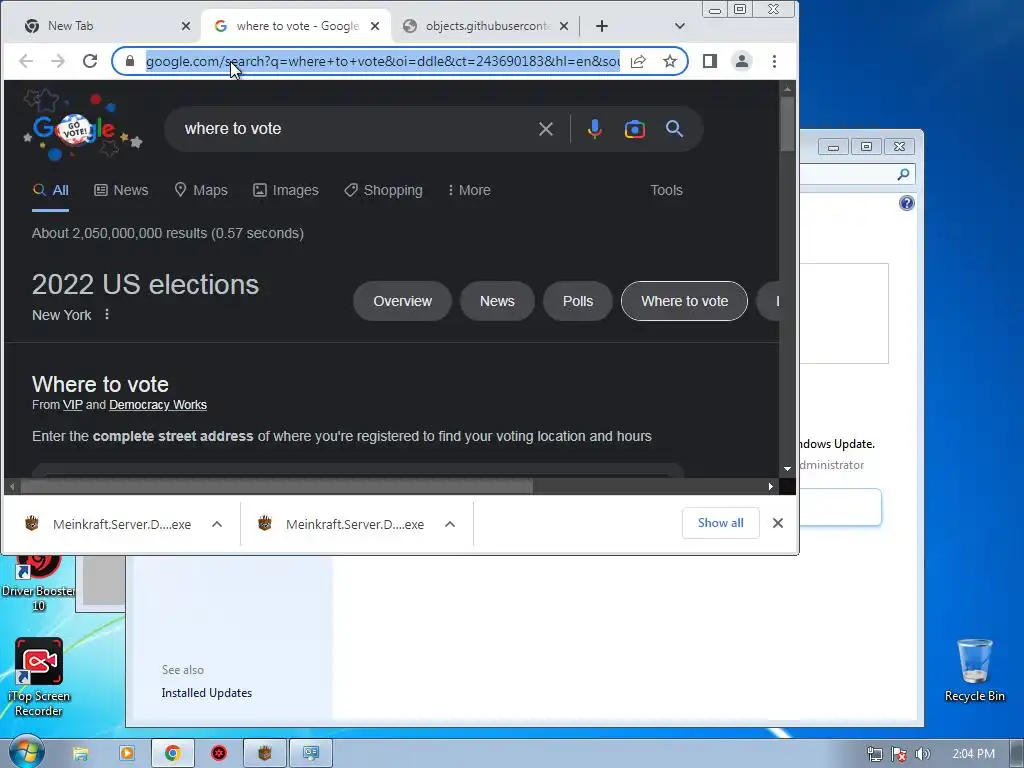Open the Windows Start button
Image resolution: width=1024 pixels, height=768 pixels.
[x=27, y=754]
